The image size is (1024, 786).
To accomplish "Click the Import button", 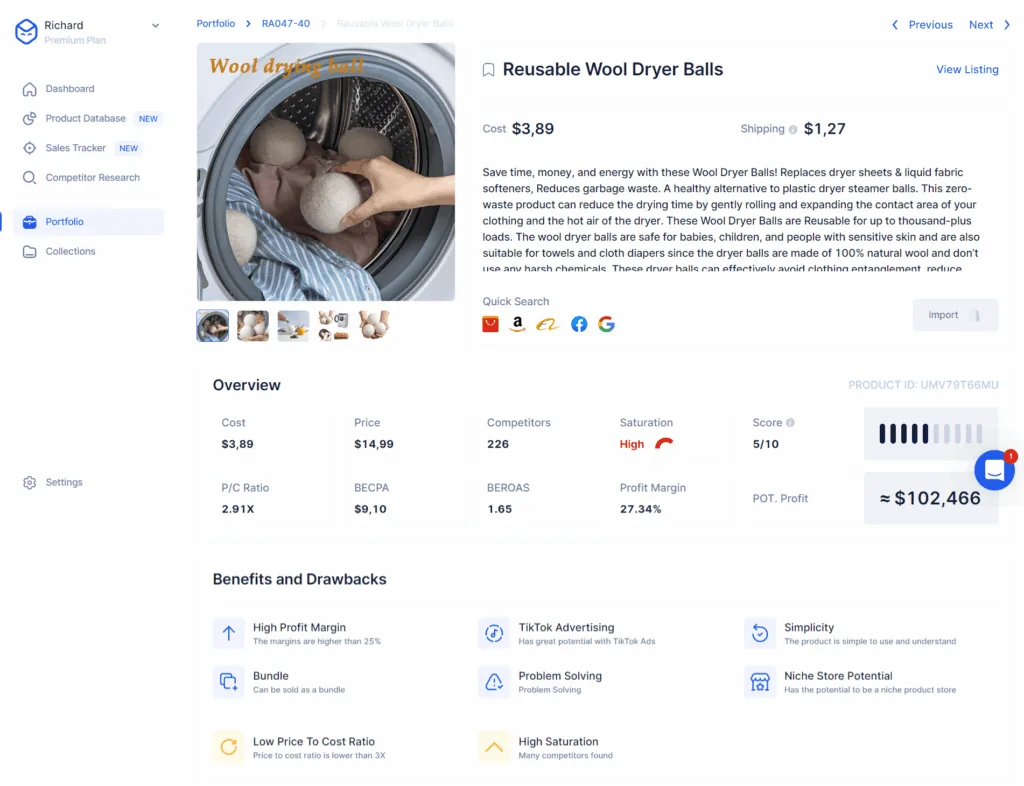I will click(x=954, y=314).
